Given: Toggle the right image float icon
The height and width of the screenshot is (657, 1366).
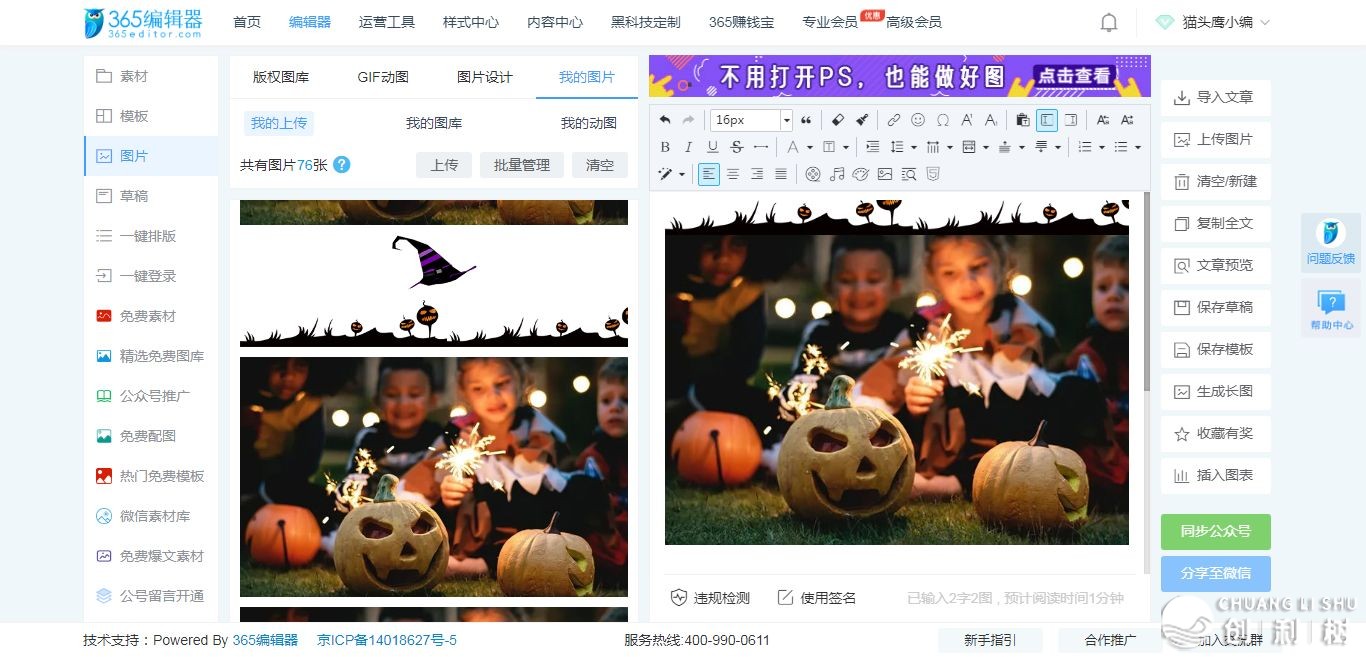Looking at the screenshot, I should pos(1071,120).
